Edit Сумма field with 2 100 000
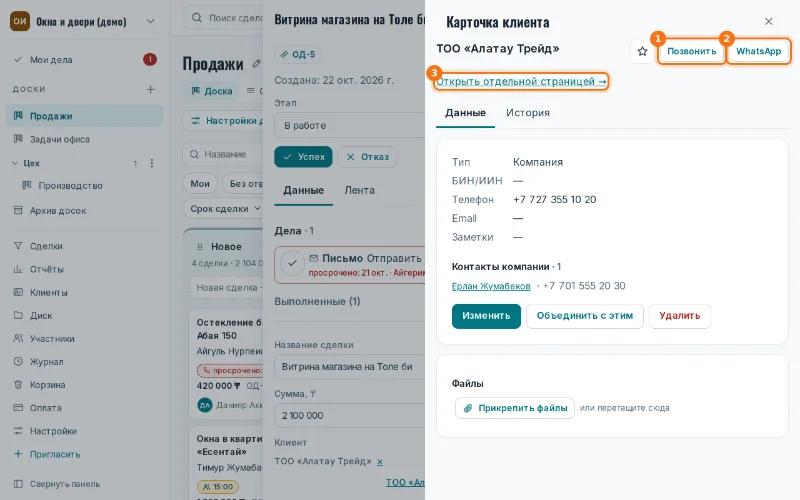800x500 pixels. (349, 415)
